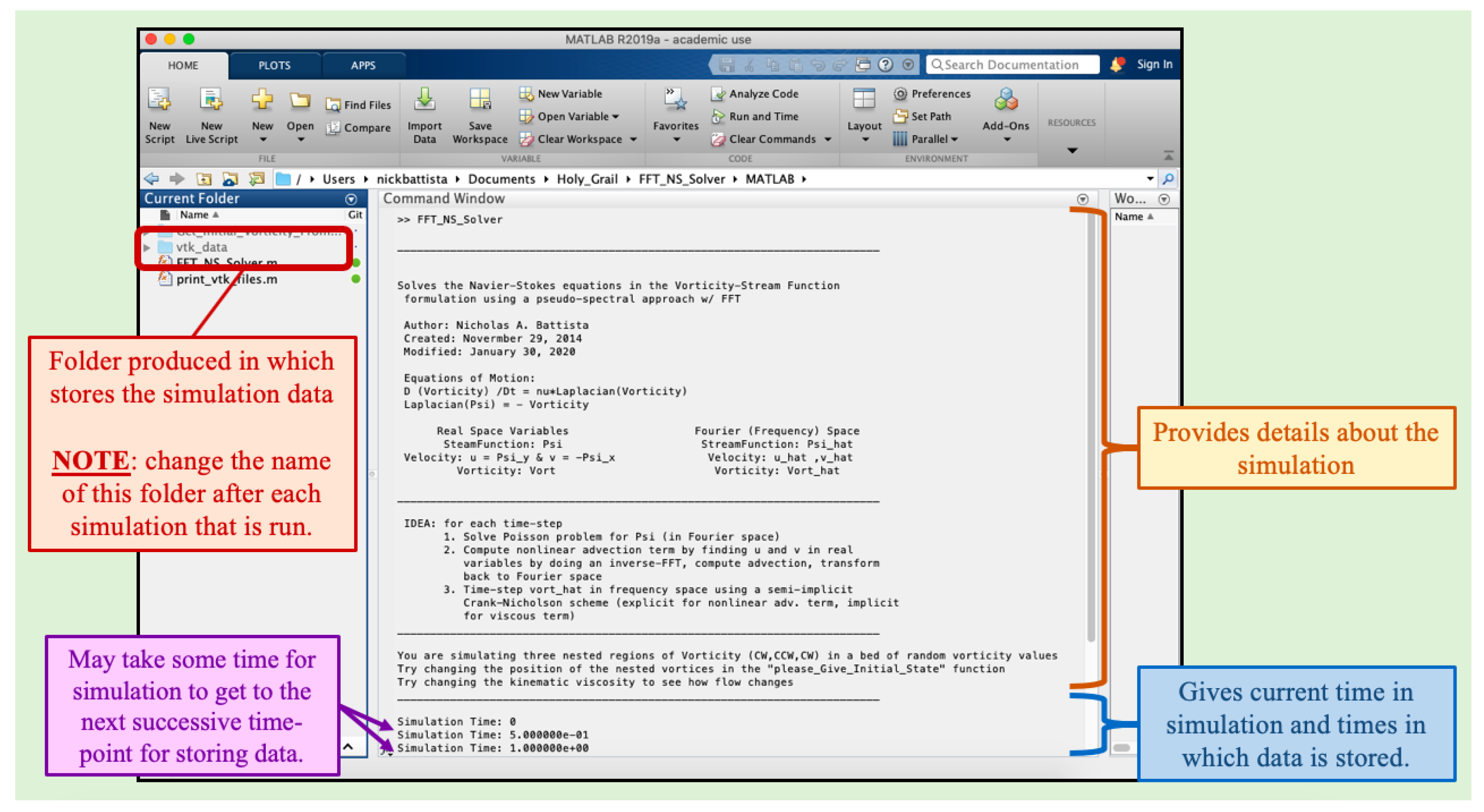Screen dimensions: 1484x812
Task: Click Set Path in Environment section
Action: (x=931, y=116)
